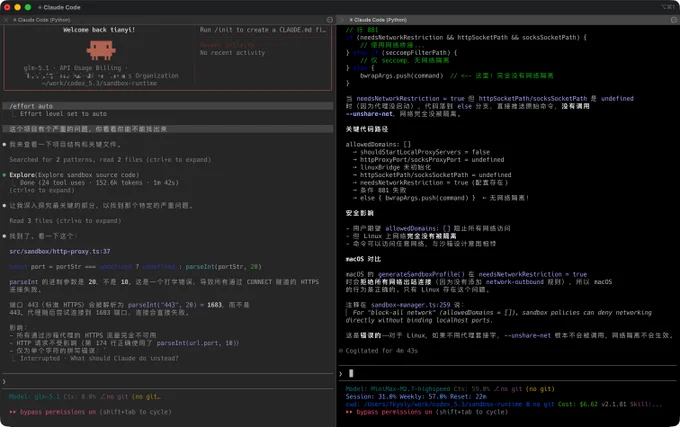Focus the left pane prompt input
The width and height of the screenshot is (680, 427).
click(x=167, y=381)
